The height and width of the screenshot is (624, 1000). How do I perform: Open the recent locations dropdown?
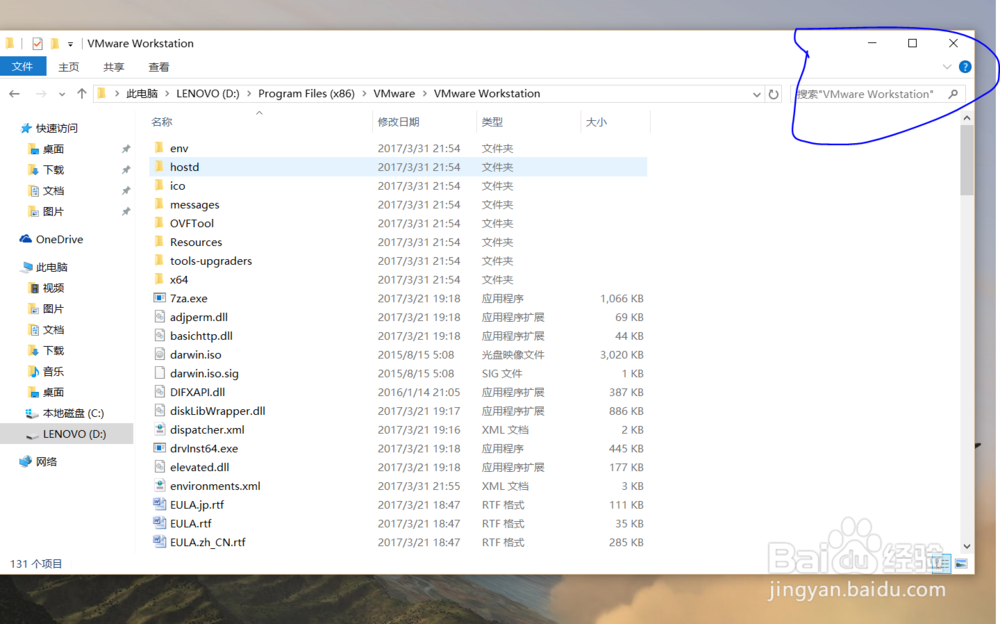[x=62, y=94]
